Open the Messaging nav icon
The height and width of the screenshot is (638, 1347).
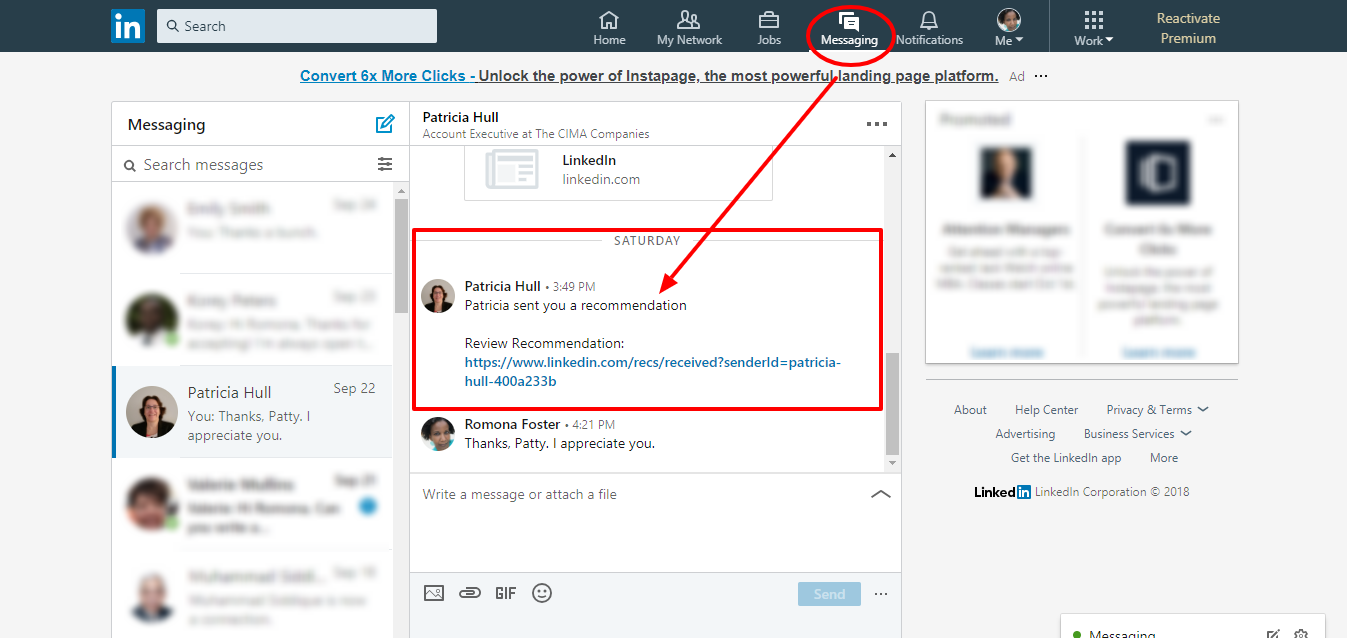pyautogui.click(x=849, y=28)
